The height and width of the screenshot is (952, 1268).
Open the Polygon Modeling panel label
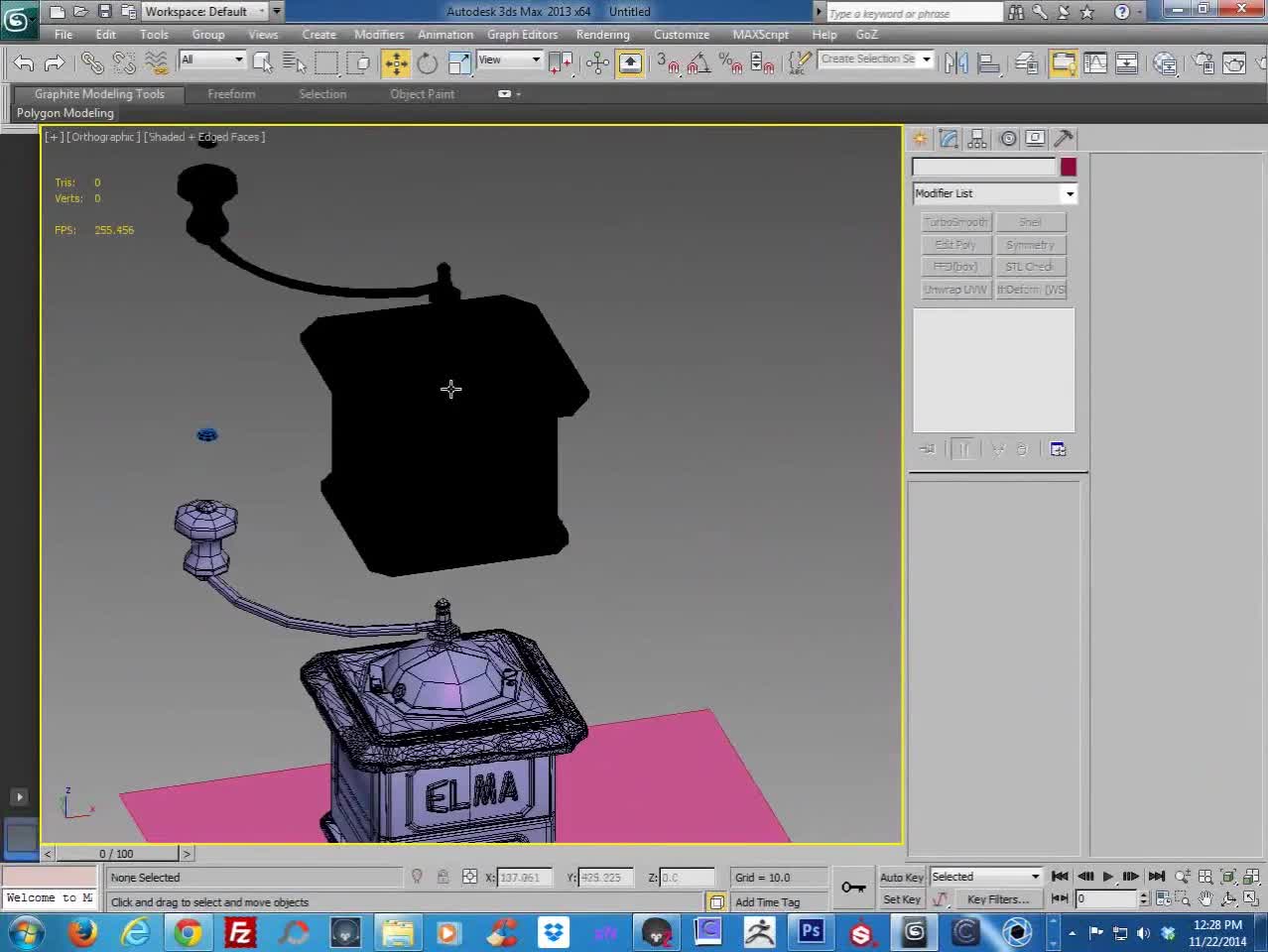(x=64, y=113)
